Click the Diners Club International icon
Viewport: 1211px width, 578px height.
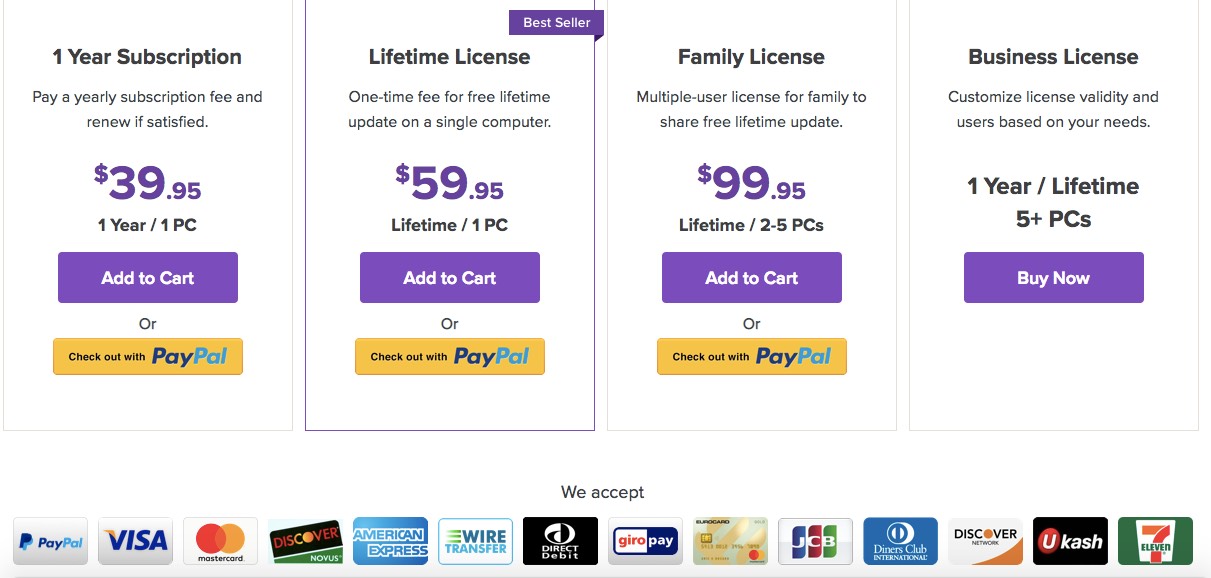pyautogui.click(x=900, y=541)
